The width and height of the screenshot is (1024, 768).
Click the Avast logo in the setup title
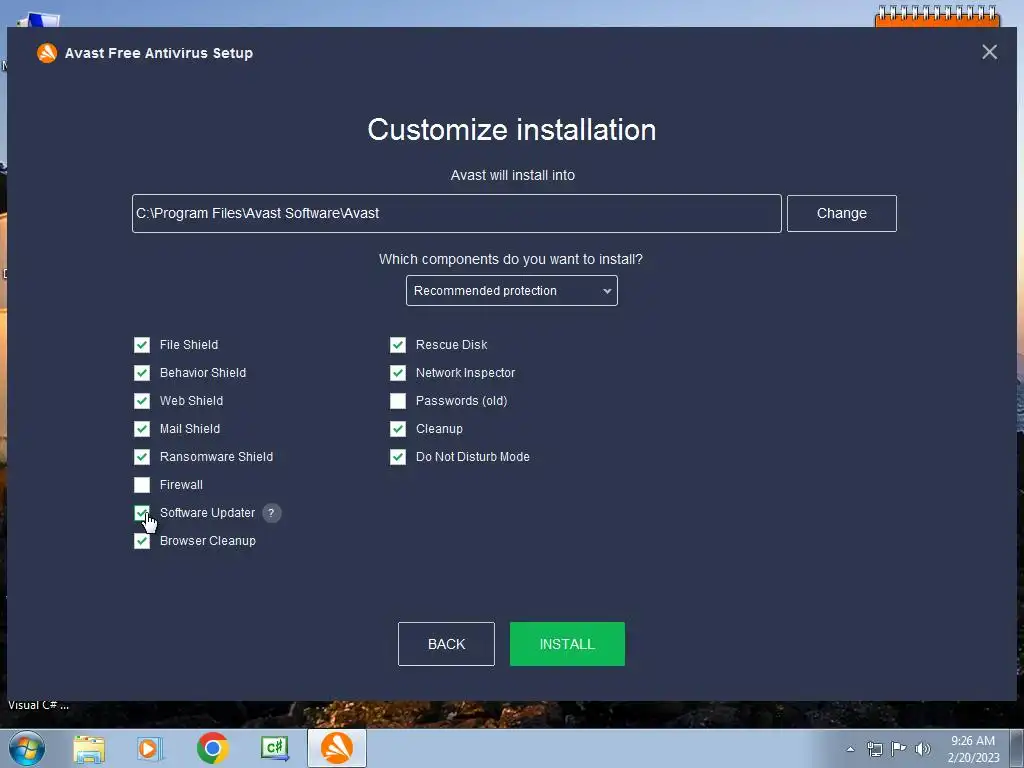47,53
